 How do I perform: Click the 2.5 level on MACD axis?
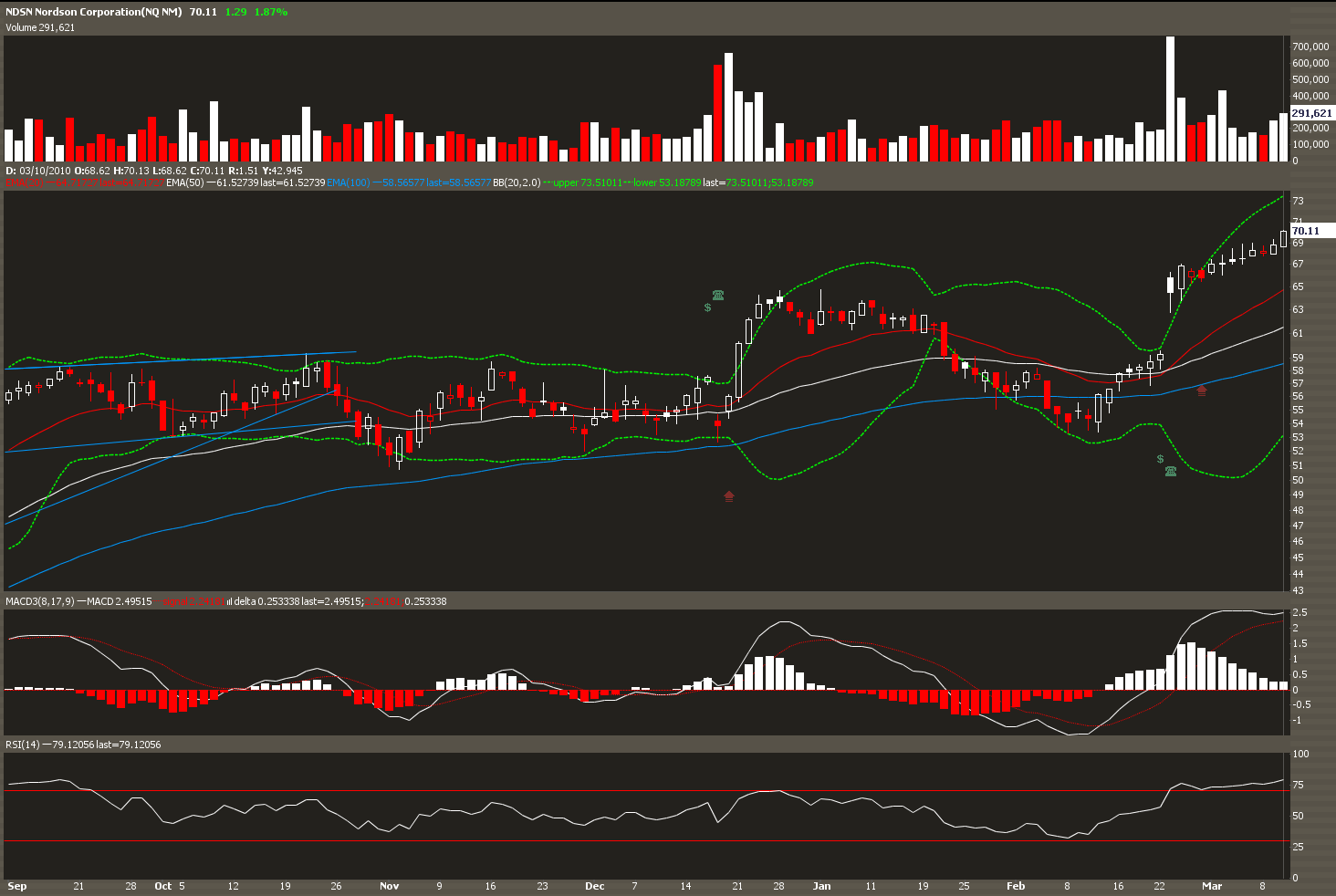tap(1299, 612)
